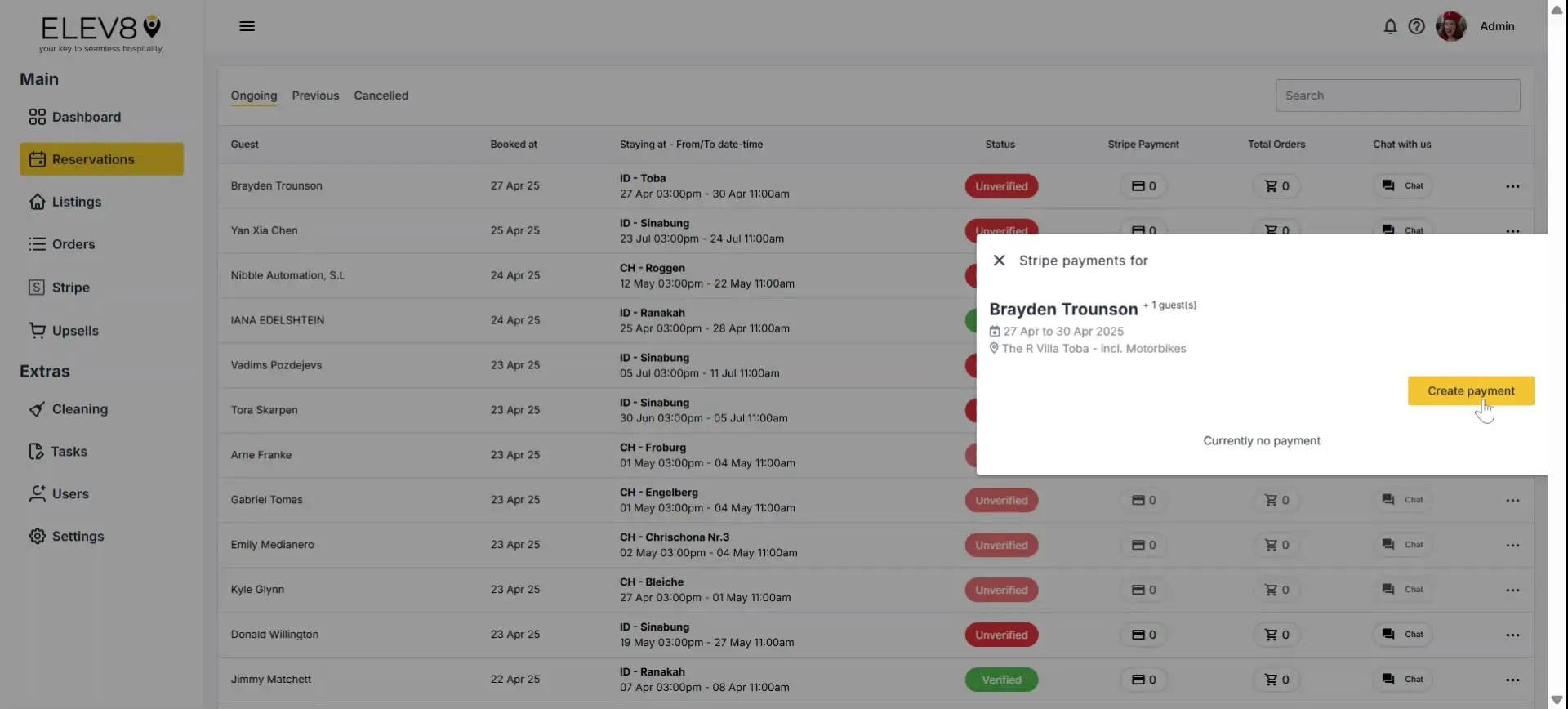Open Chat for Gabriel Tomas row
This screenshot has width=1568, height=709.
coord(1402,500)
